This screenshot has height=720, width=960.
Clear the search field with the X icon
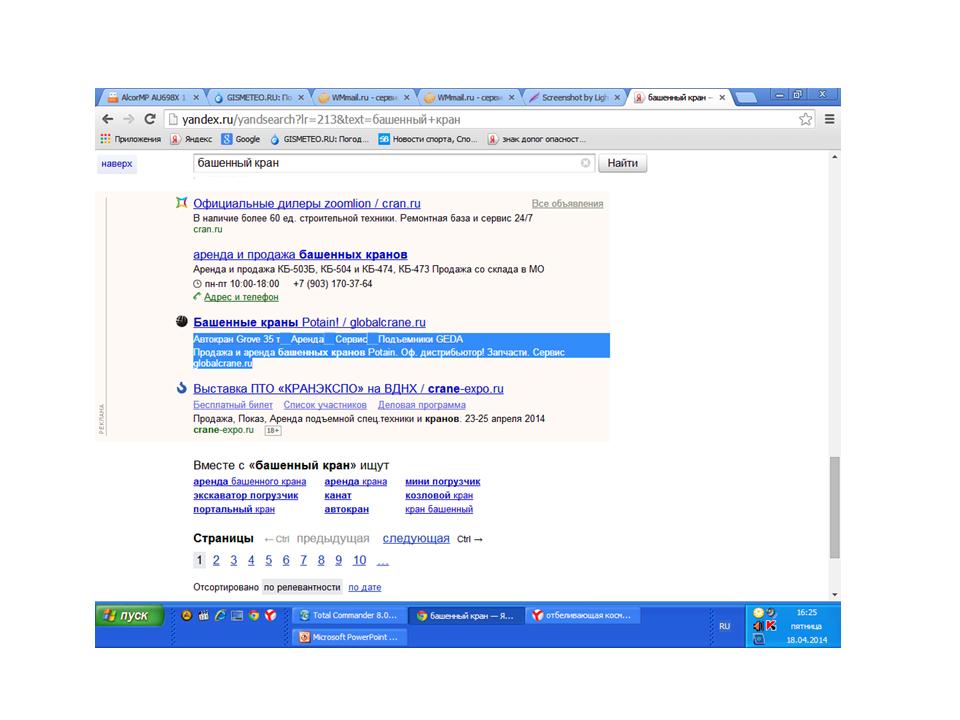click(585, 163)
